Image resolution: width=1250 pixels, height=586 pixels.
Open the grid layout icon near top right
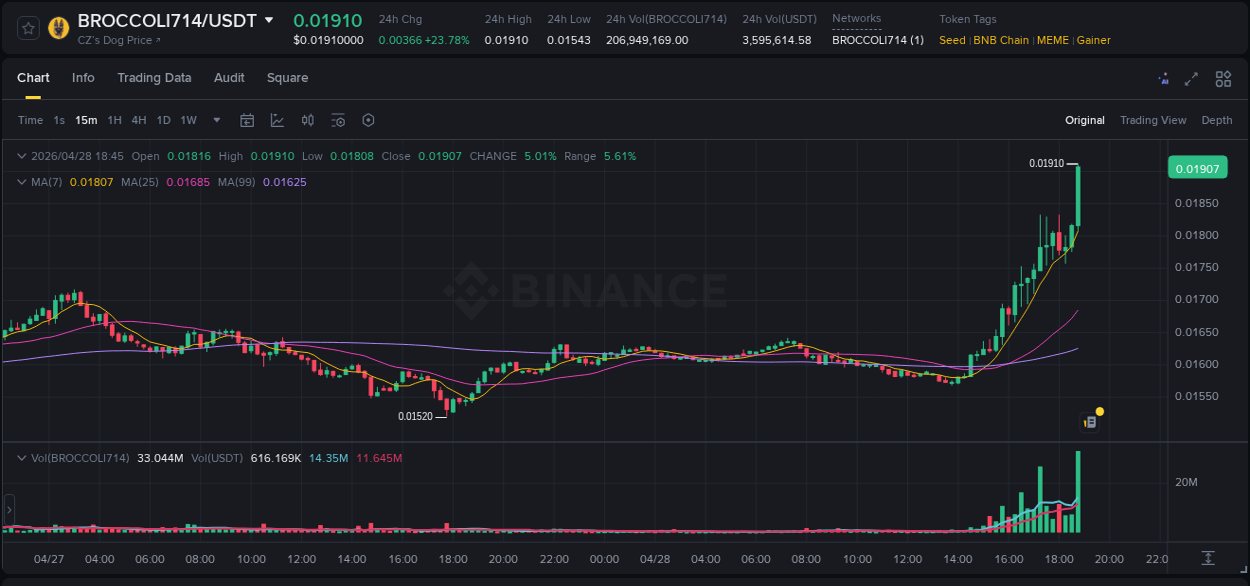[1223, 78]
